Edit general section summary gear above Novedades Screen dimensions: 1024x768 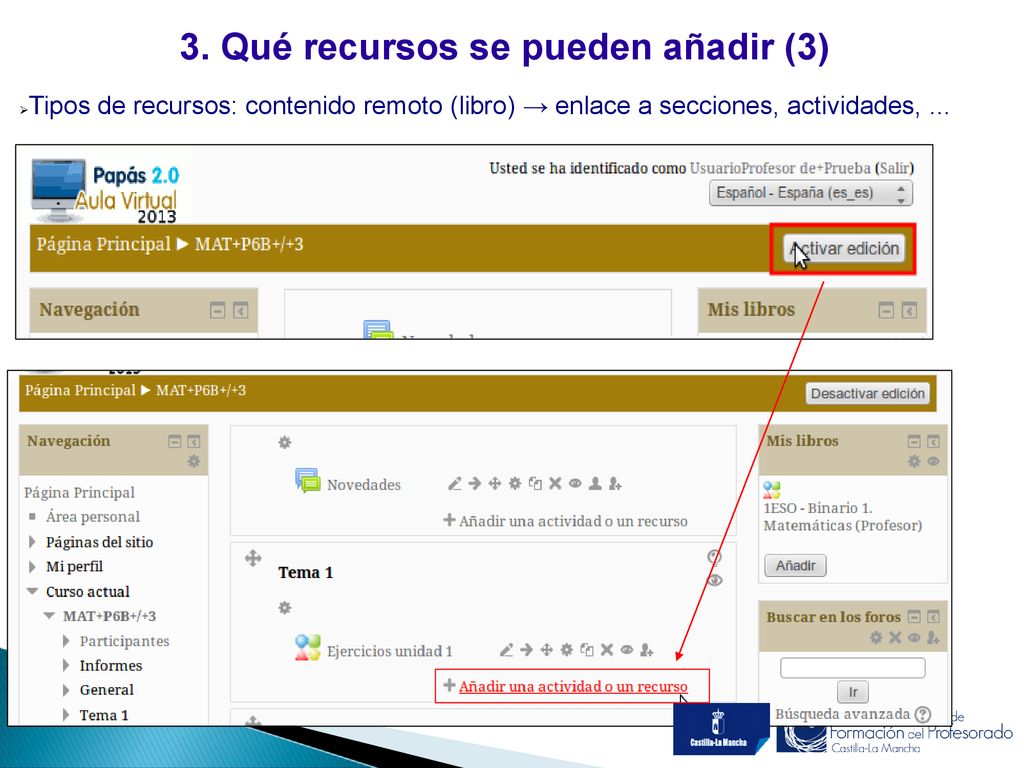285,442
